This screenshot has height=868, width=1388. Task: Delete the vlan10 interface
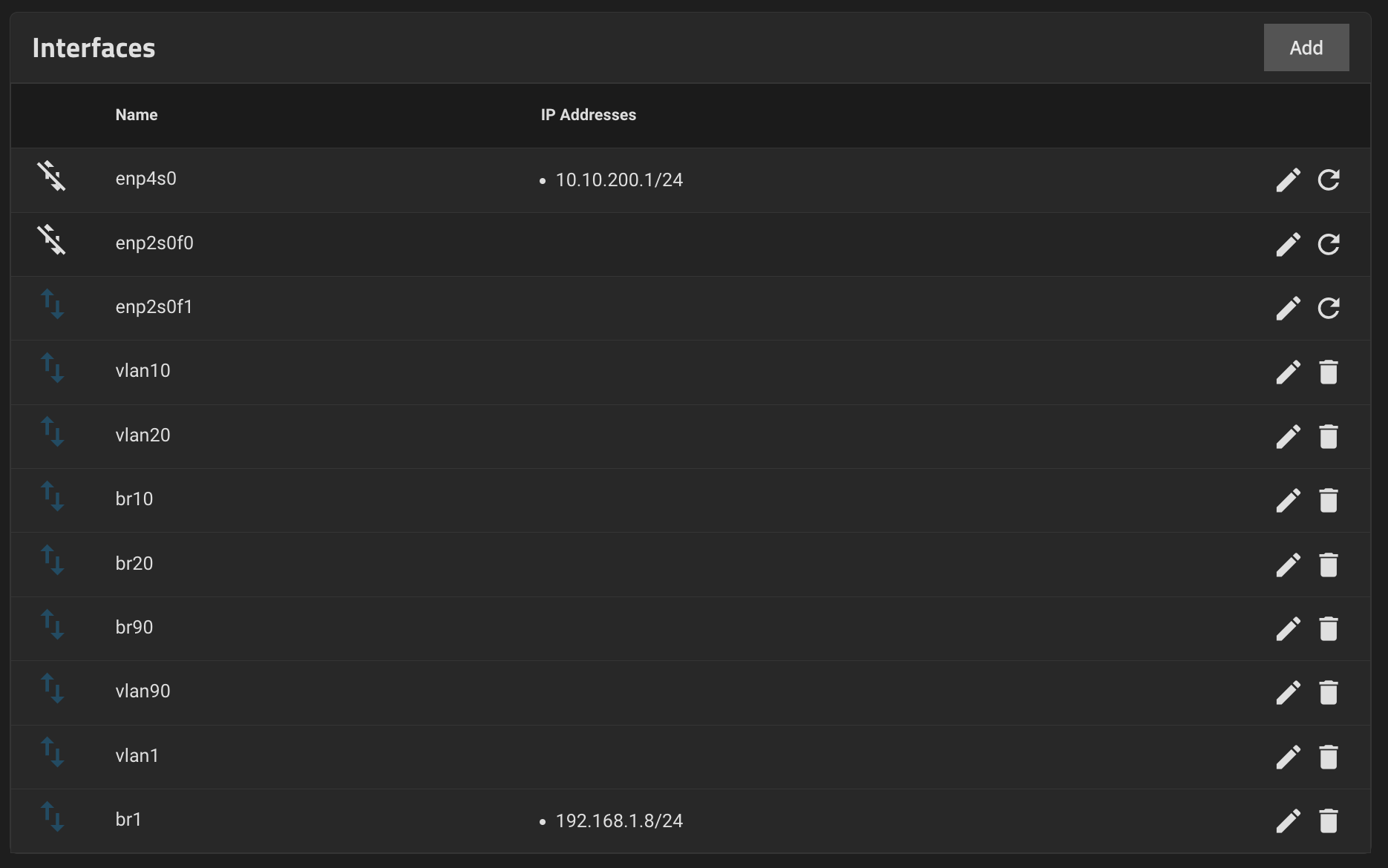1328,372
